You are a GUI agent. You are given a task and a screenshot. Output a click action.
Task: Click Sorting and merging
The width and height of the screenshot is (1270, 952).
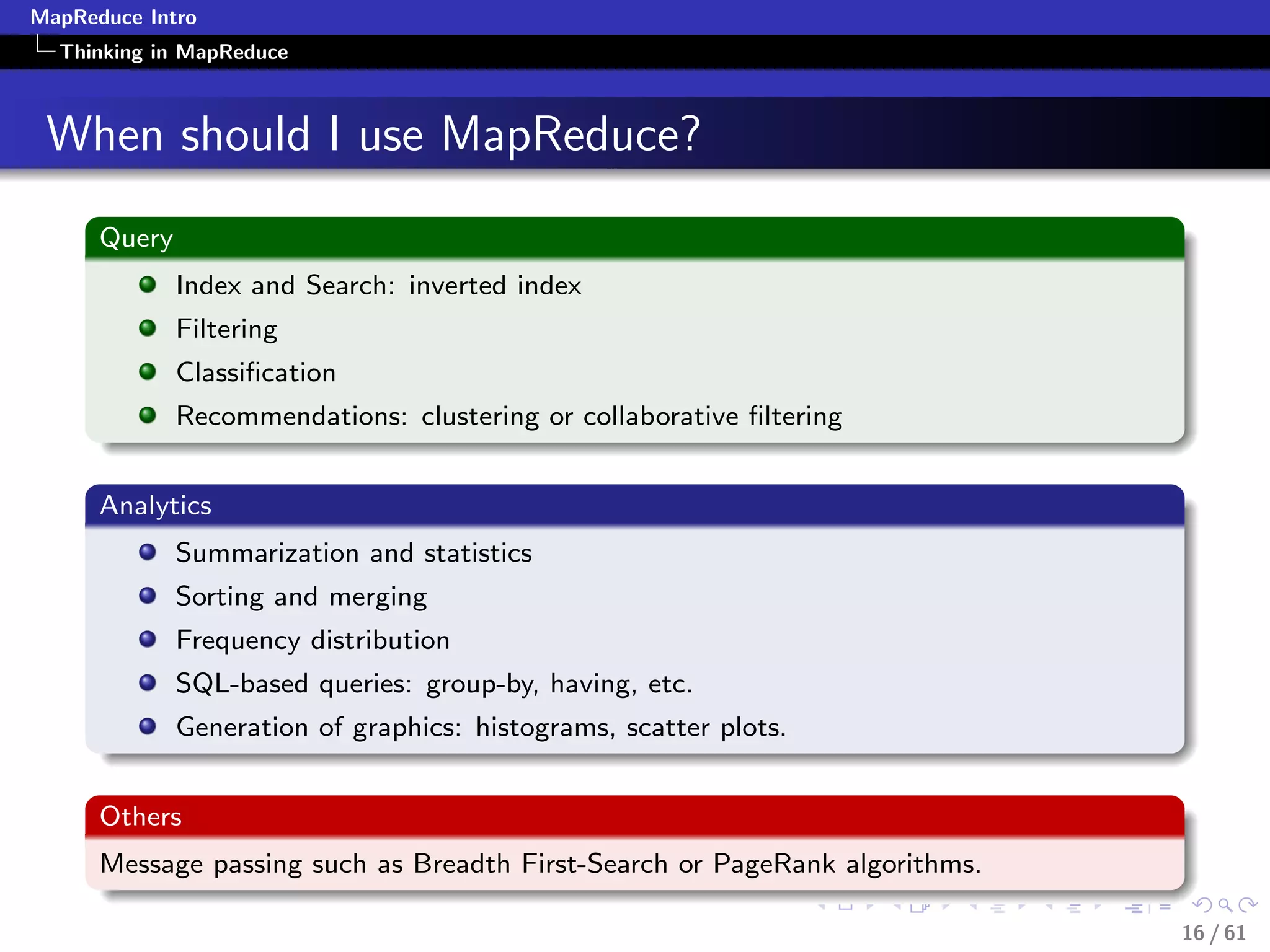pyautogui.click(x=301, y=597)
